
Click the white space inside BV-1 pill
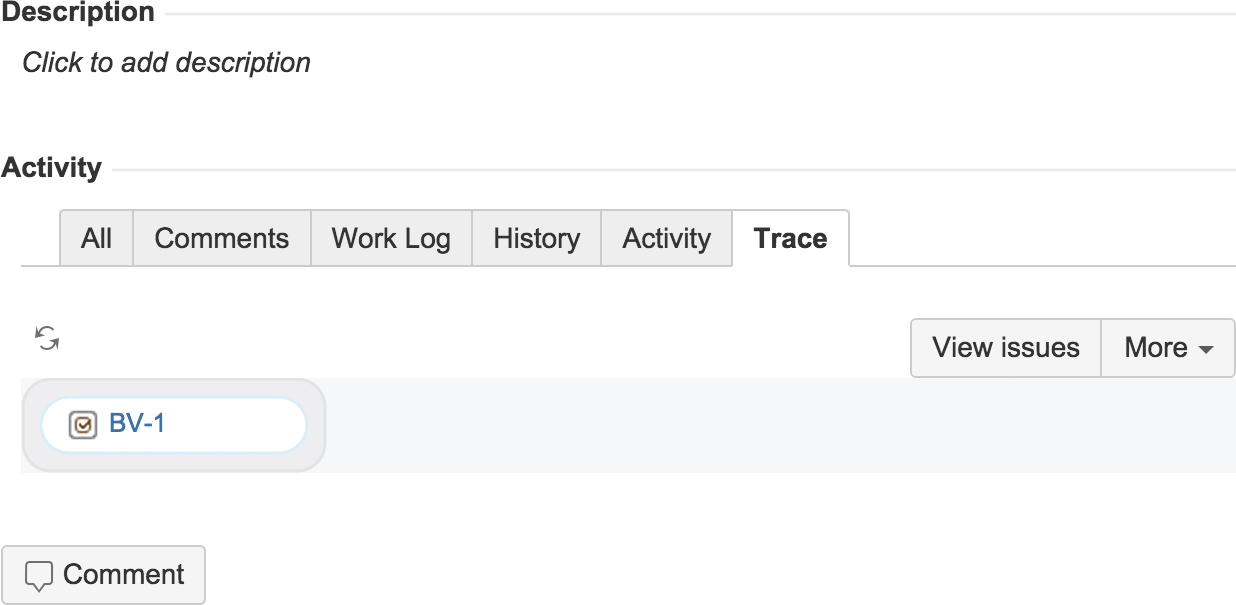point(235,425)
